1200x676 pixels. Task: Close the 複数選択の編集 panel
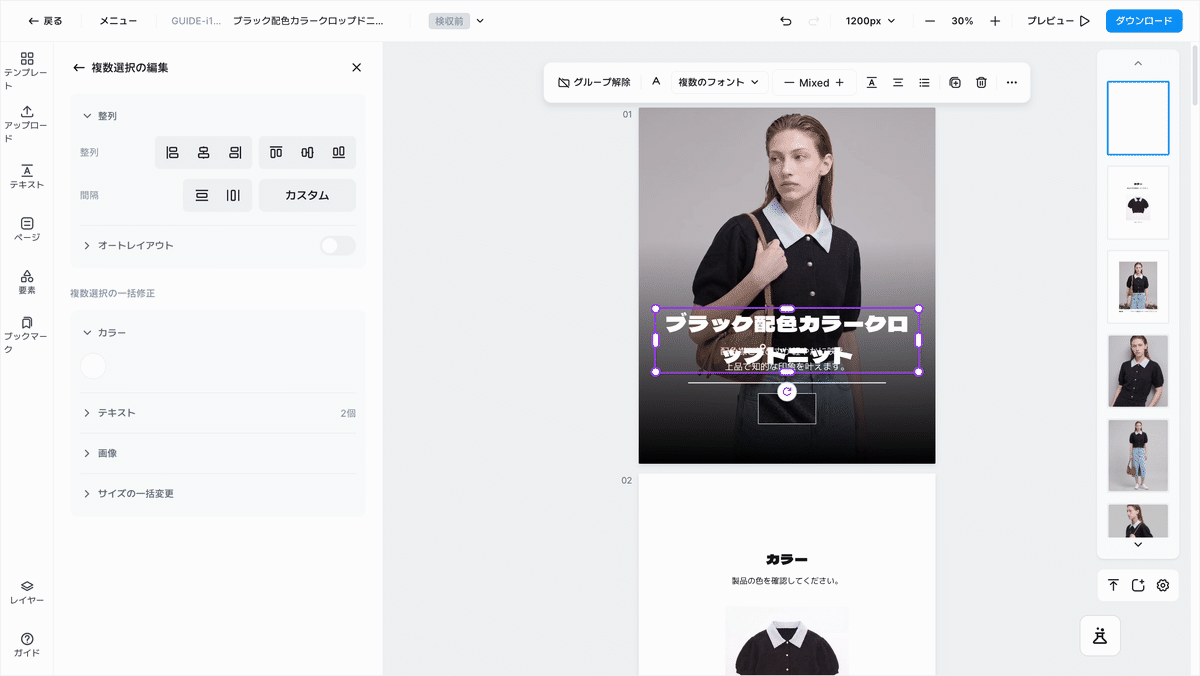point(357,68)
